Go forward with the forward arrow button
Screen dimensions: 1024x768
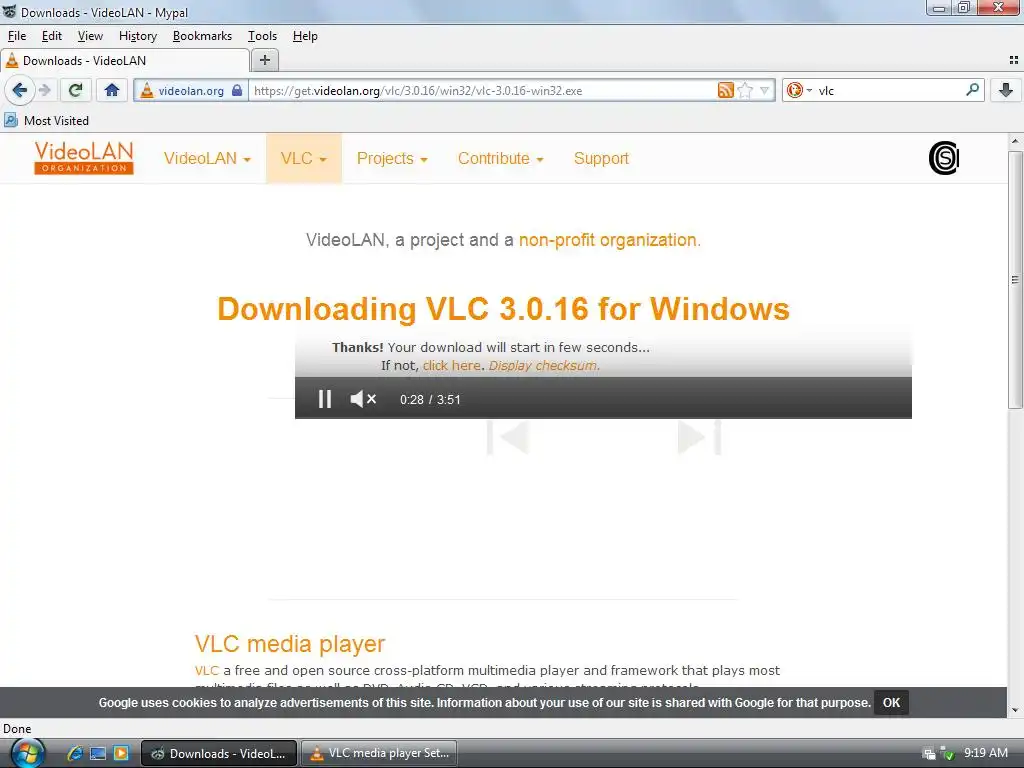pos(44,90)
